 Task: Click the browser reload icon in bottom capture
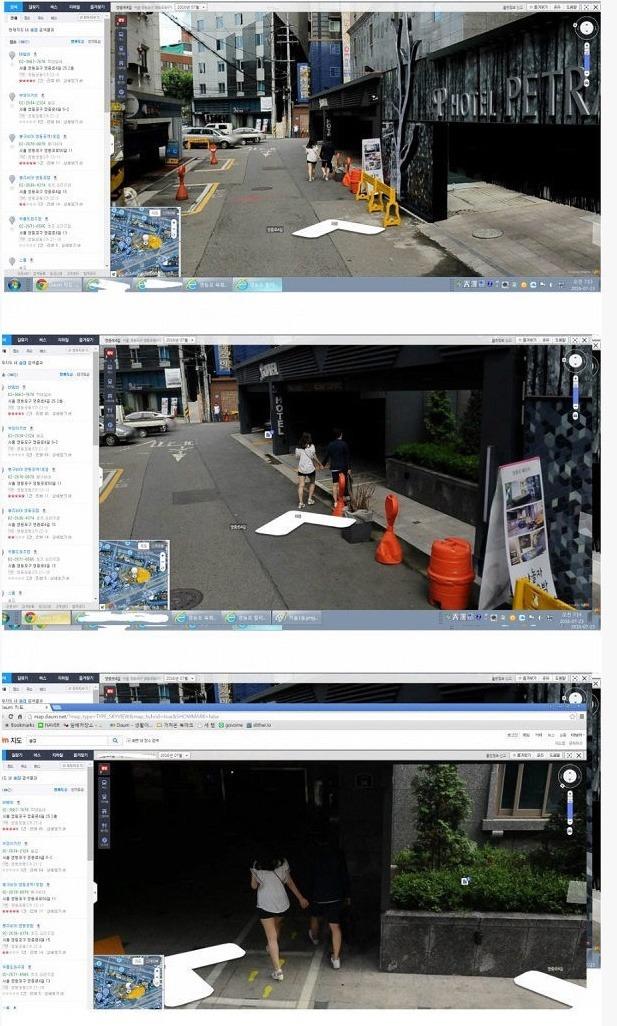(10, 716)
